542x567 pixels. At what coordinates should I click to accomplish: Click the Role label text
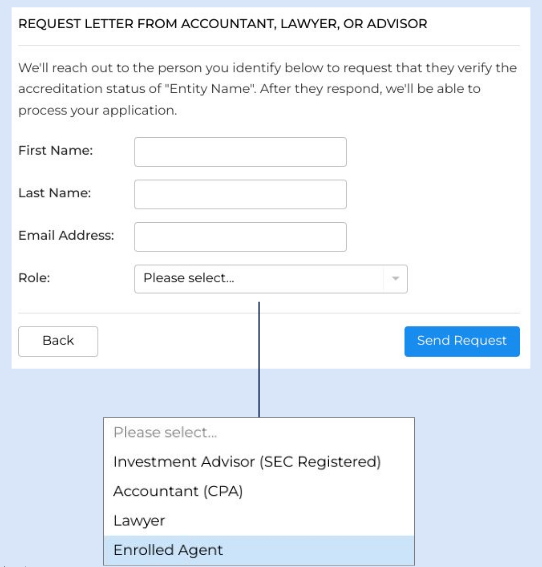[34, 278]
